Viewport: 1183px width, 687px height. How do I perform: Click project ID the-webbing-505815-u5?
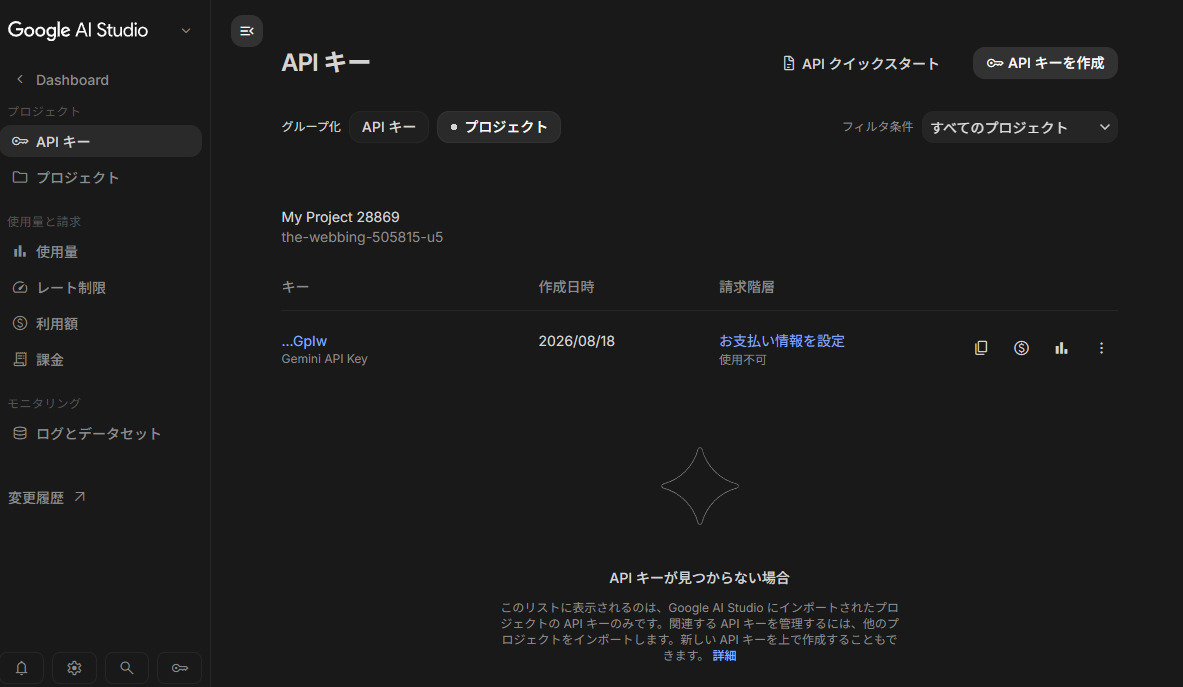[362, 237]
